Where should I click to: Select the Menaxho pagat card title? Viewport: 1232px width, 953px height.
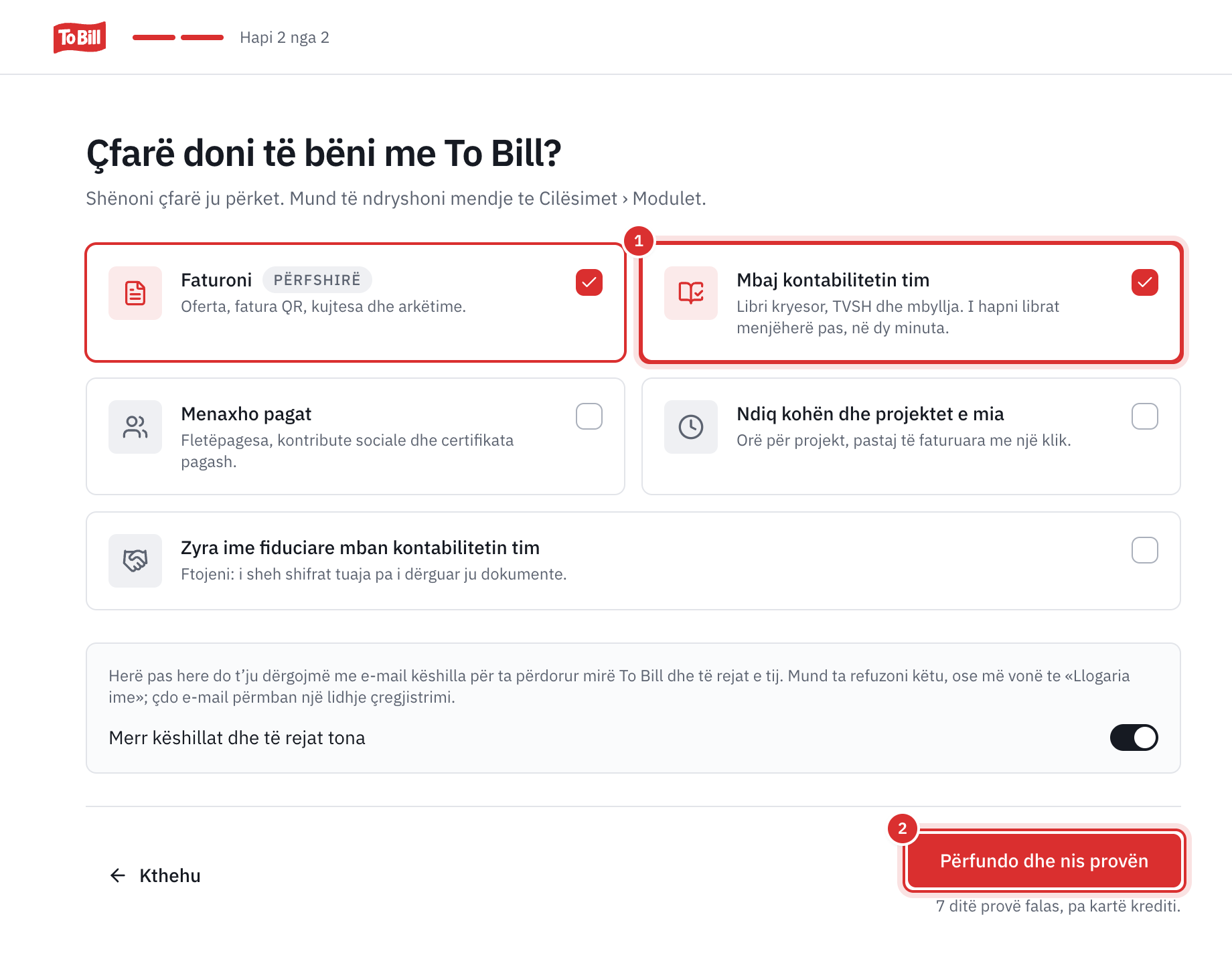(246, 414)
